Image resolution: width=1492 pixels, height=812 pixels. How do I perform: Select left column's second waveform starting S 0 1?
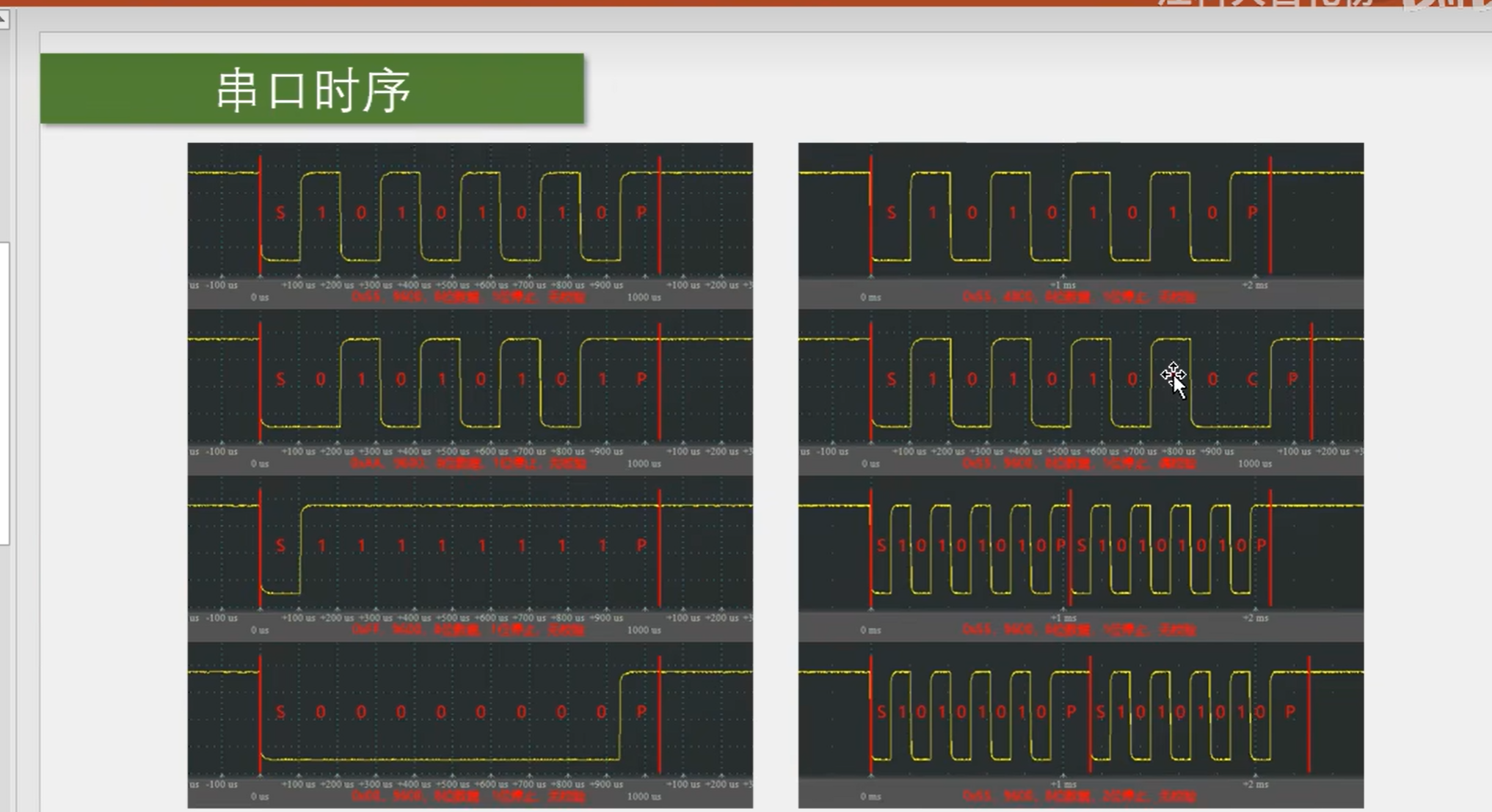coord(470,391)
